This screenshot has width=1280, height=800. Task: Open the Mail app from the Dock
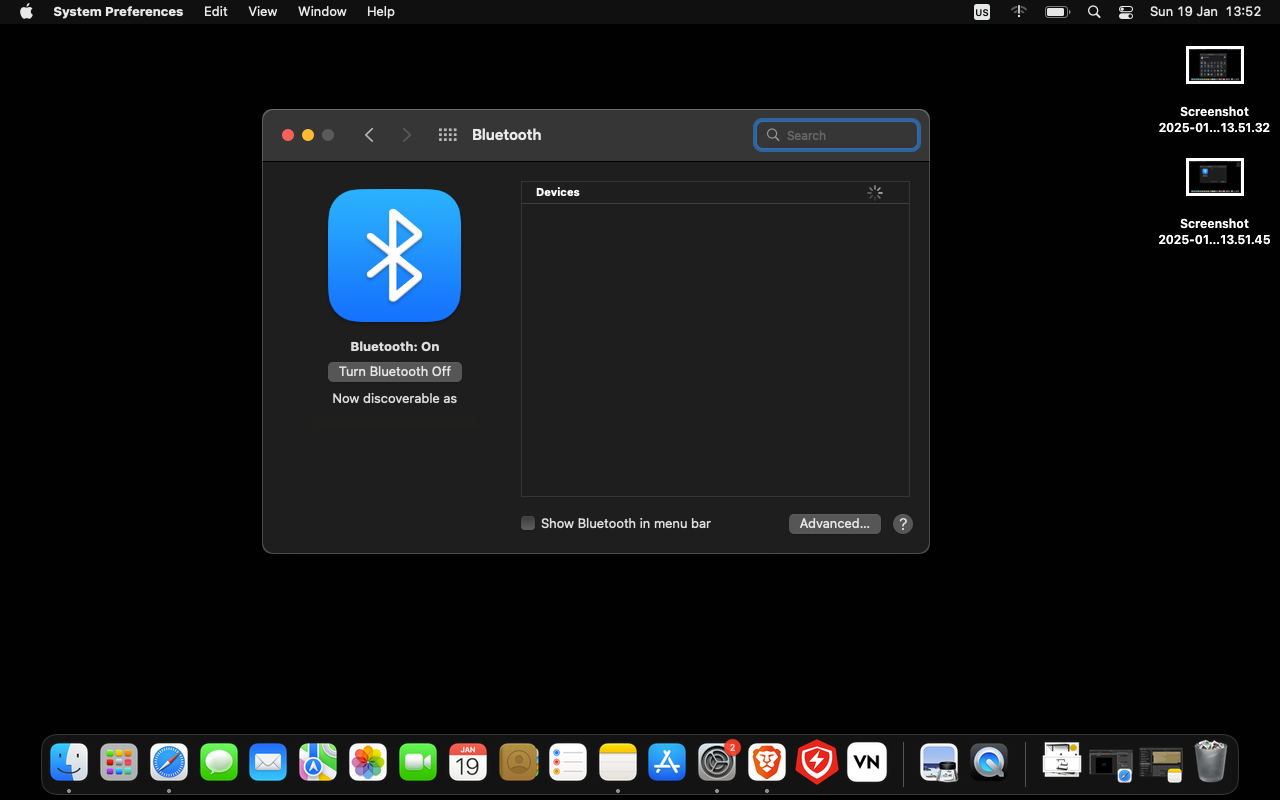pyautogui.click(x=268, y=762)
